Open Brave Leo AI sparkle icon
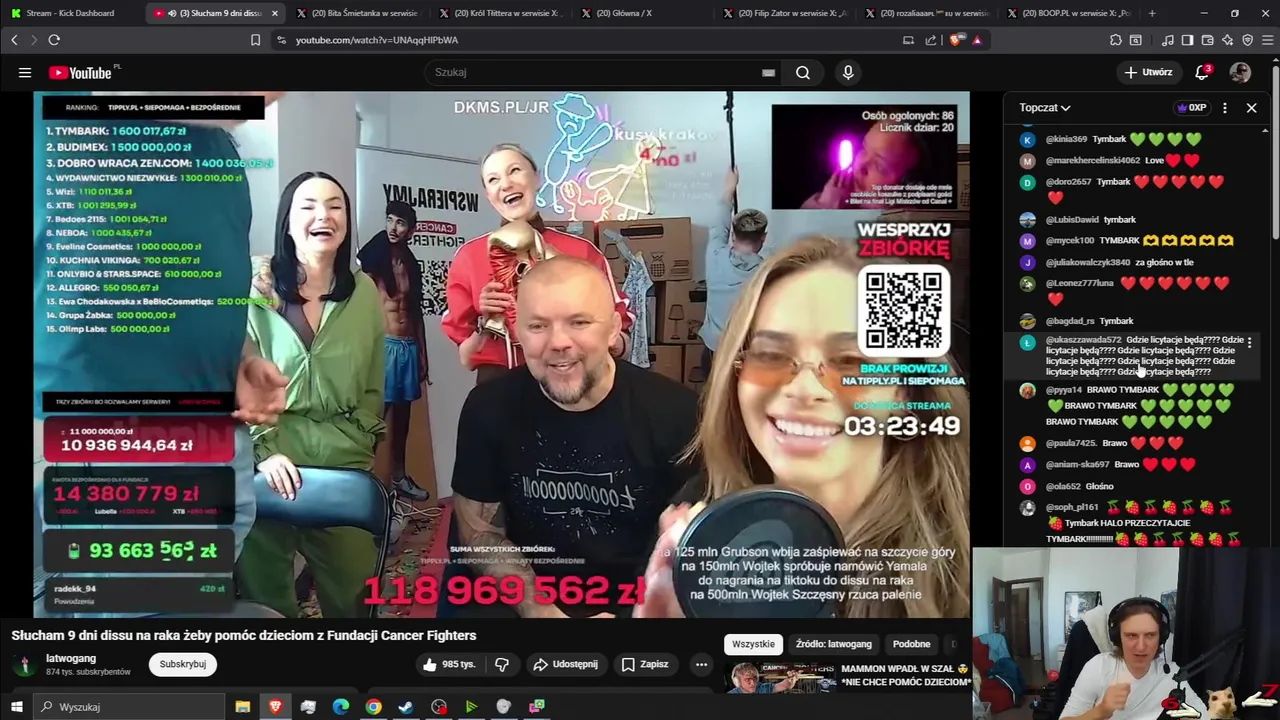Image resolution: width=1280 pixels, height=720 pixels. point(1227,40)
